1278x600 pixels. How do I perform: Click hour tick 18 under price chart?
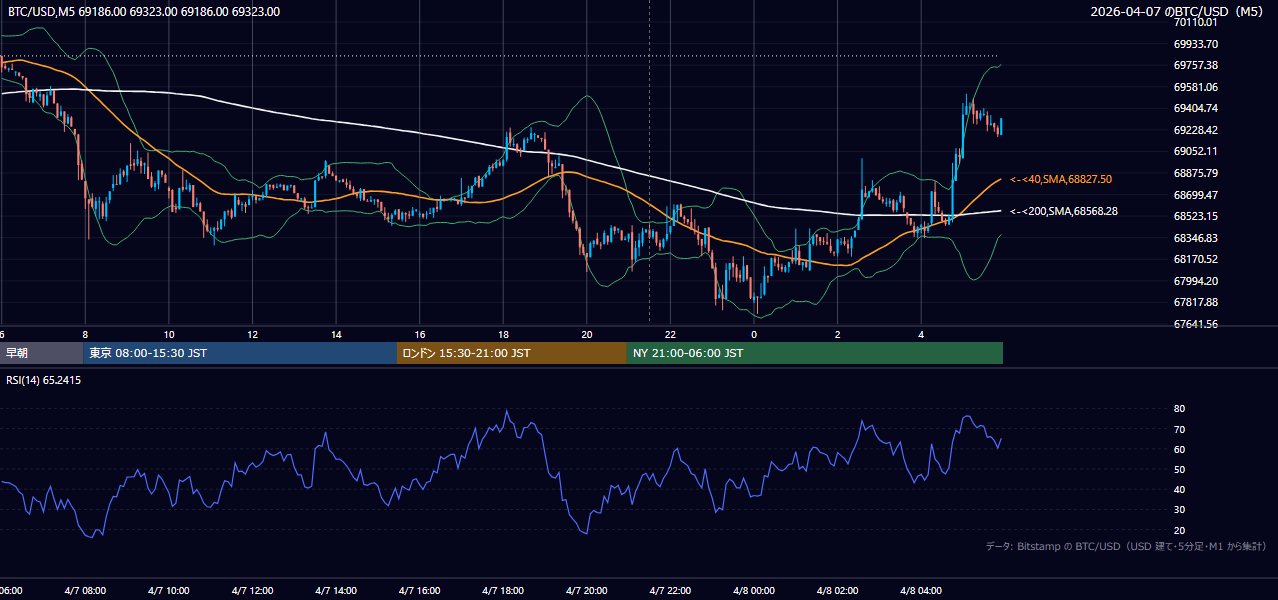[504, 334]
